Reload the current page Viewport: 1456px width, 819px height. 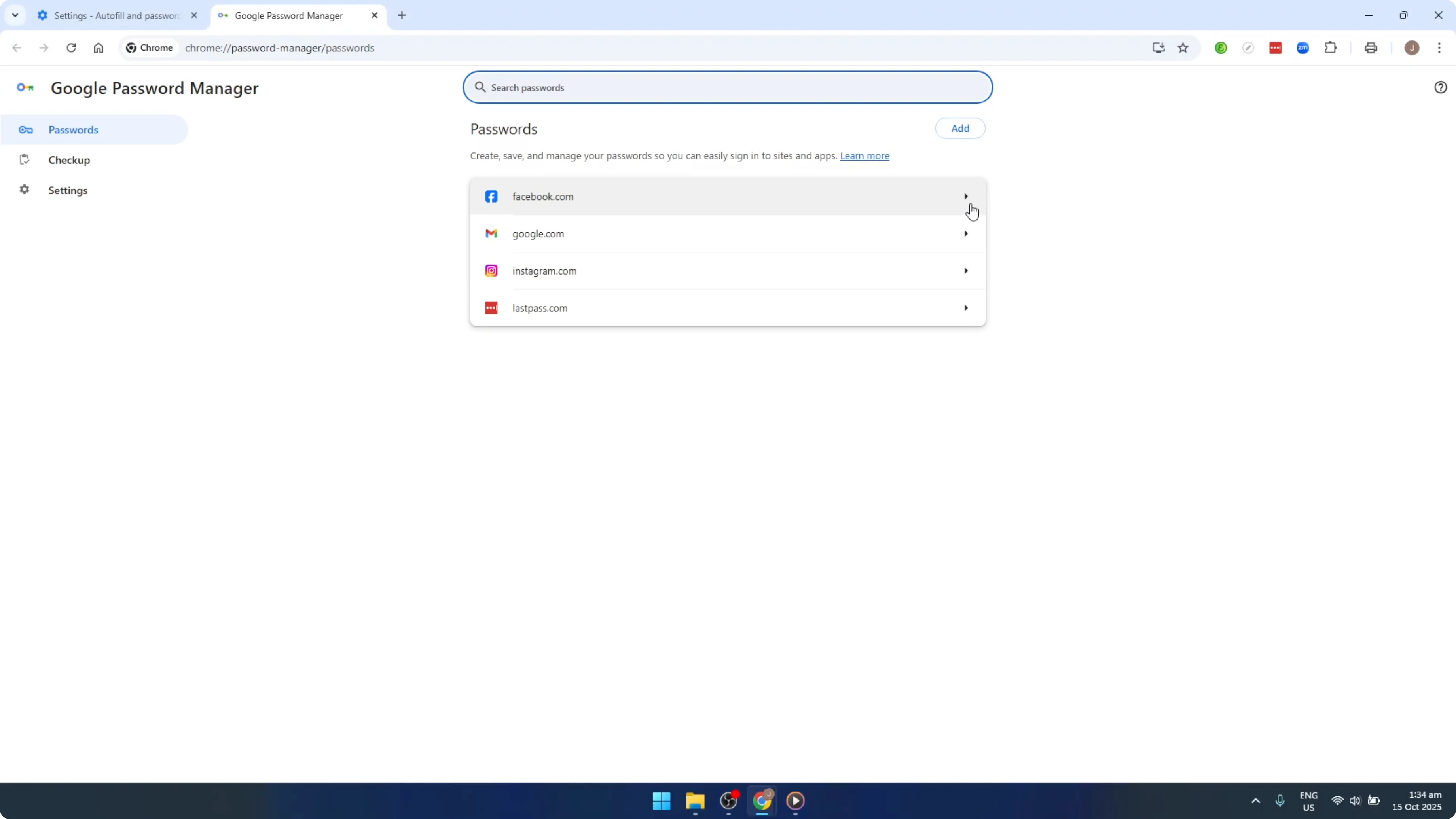coord(71,48)
